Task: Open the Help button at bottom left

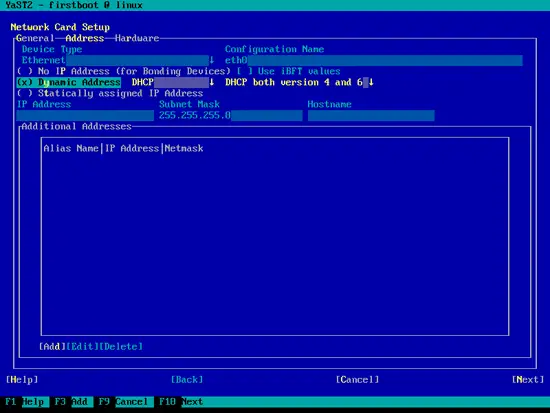Action: [x=22, y=380]
